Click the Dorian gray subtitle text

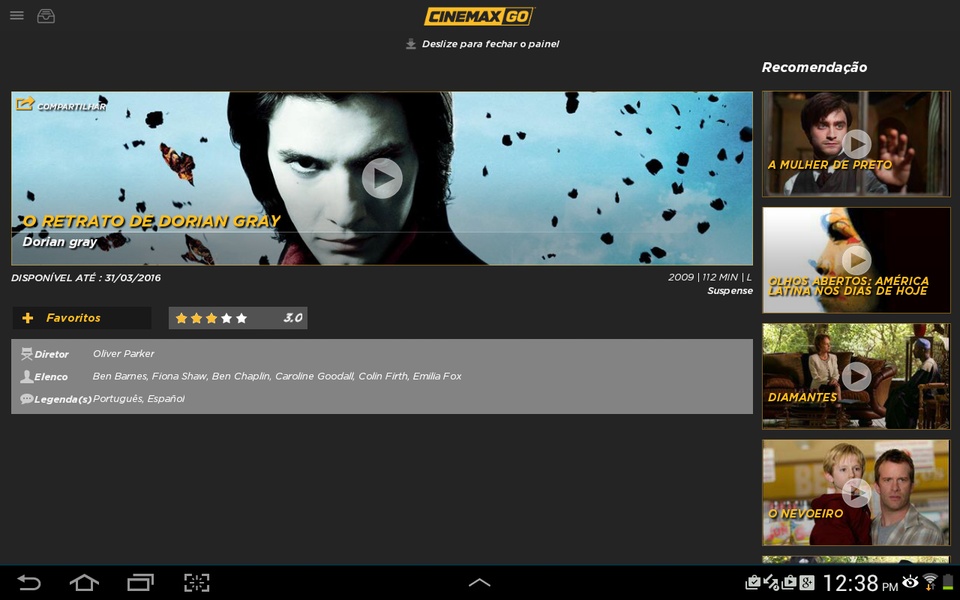60,242
